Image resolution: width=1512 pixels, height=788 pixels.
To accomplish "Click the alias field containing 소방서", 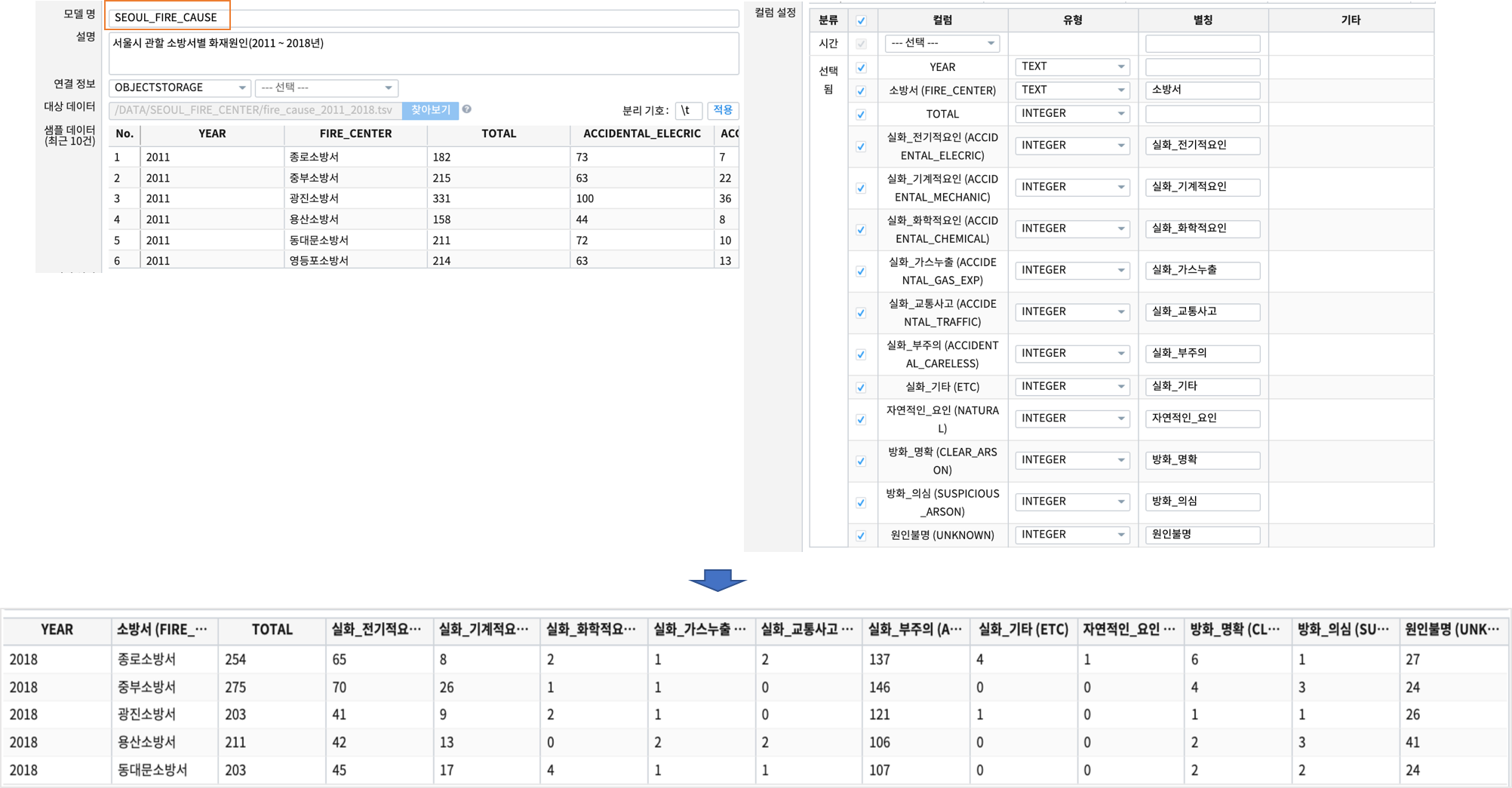I will 1203,90.
